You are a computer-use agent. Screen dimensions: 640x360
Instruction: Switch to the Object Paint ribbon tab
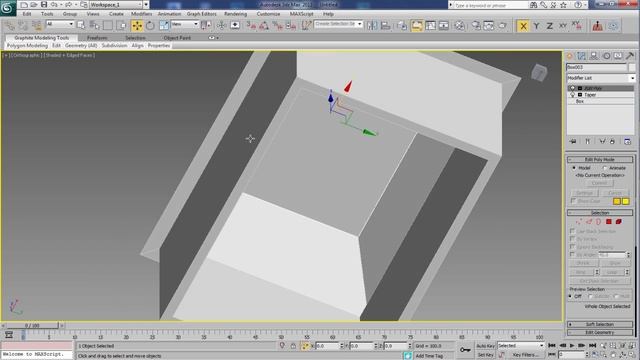(x=177, y=38)
